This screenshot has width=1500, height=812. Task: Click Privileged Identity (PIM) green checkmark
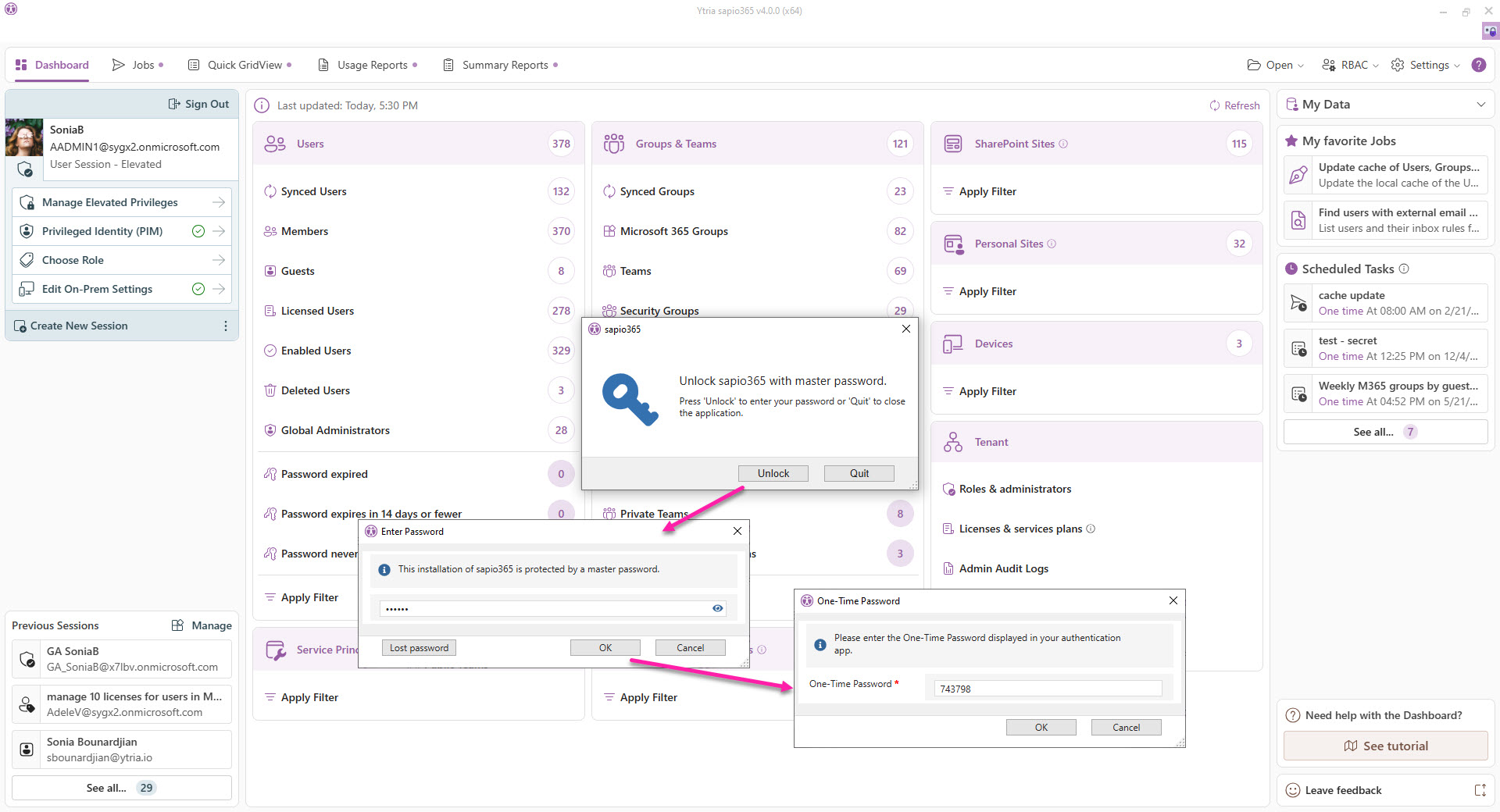coord(198,231)
